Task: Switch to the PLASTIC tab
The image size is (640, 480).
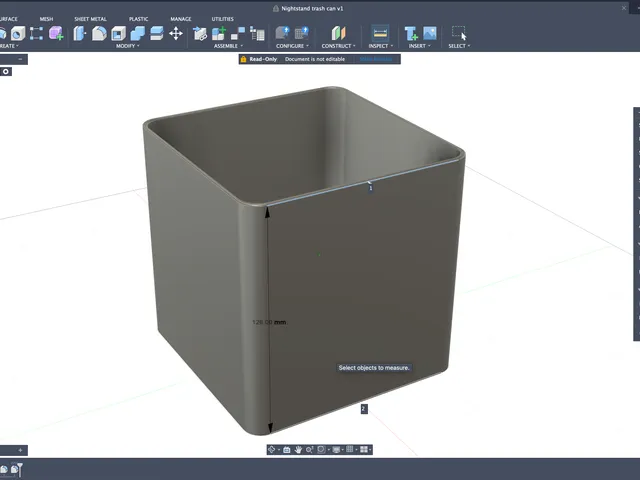Action: tap(138, 19)
